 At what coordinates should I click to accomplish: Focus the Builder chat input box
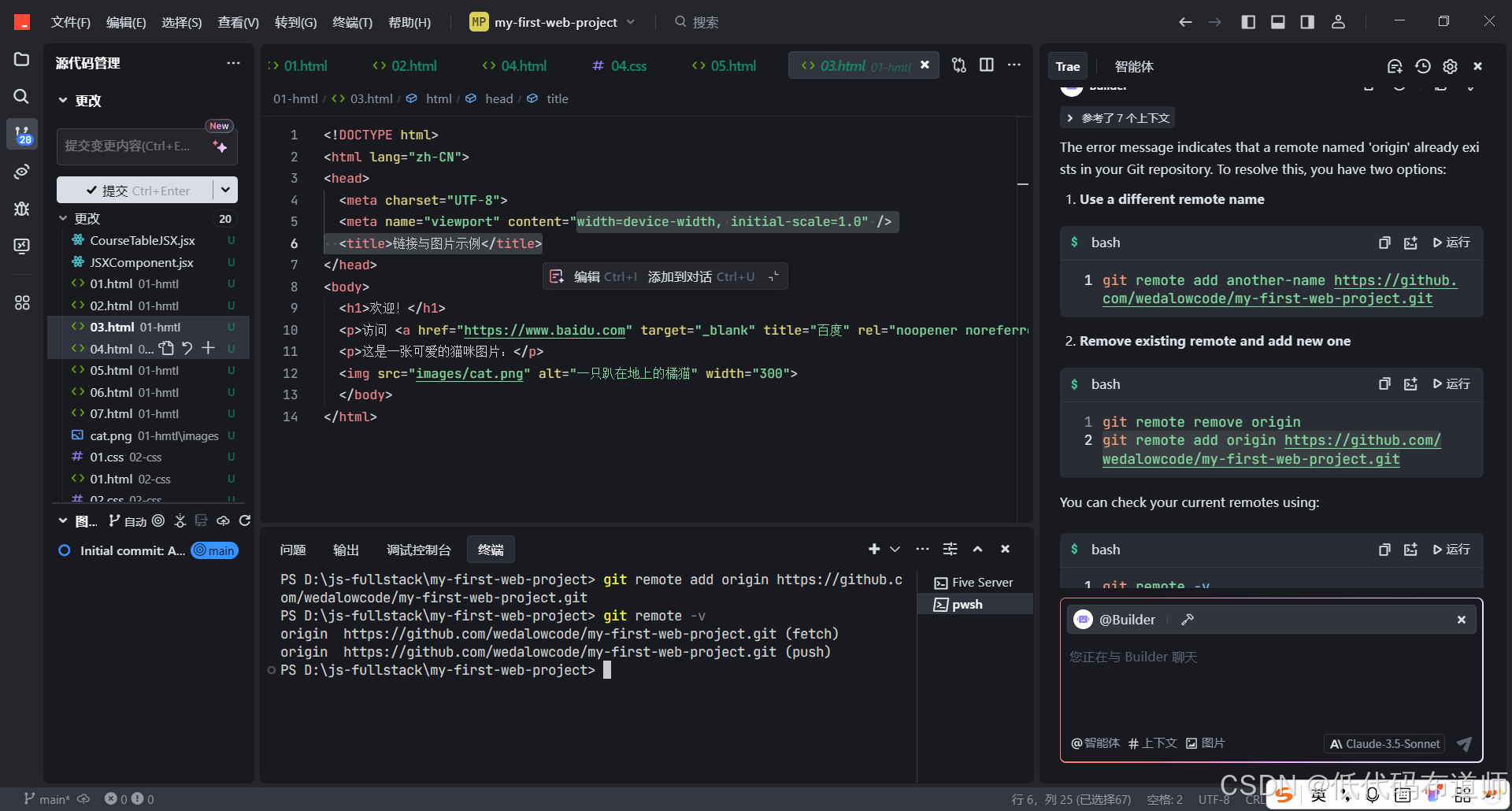click(1271, 681)
